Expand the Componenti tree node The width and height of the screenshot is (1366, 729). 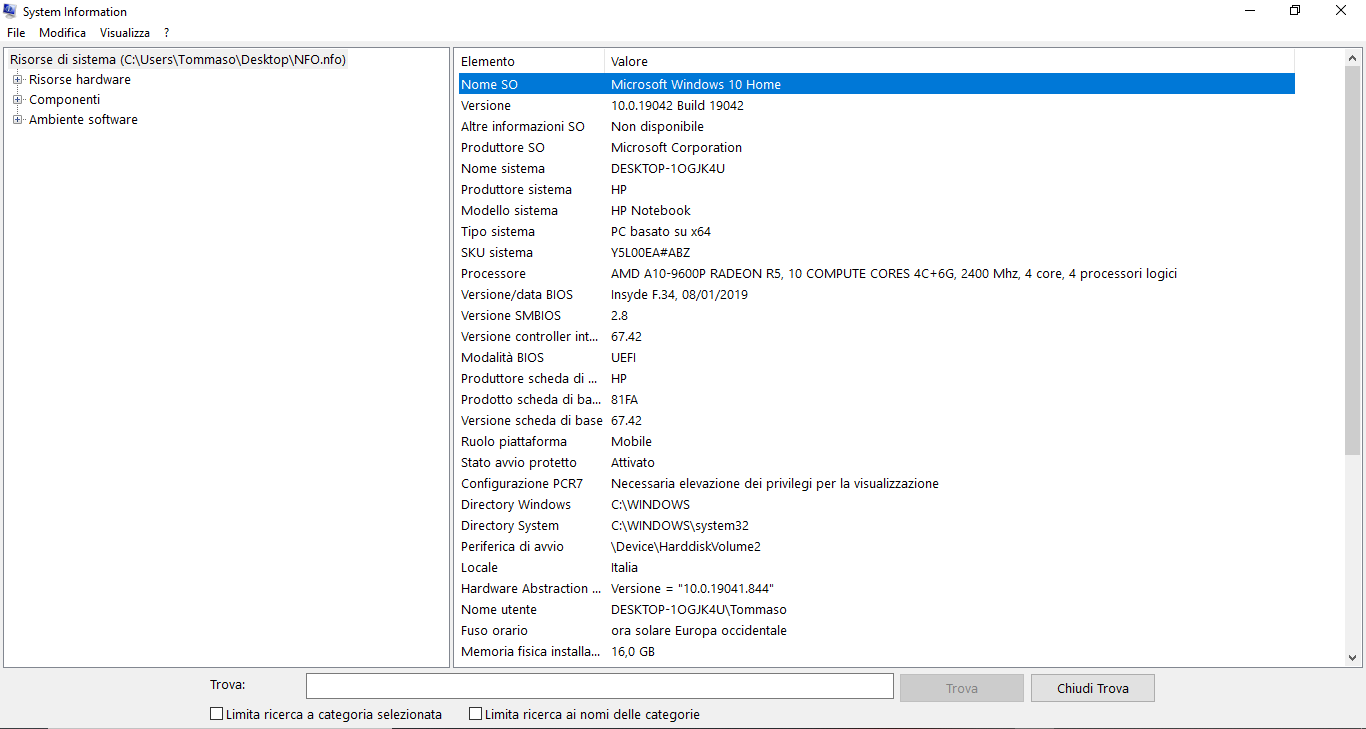click(17, 99)
